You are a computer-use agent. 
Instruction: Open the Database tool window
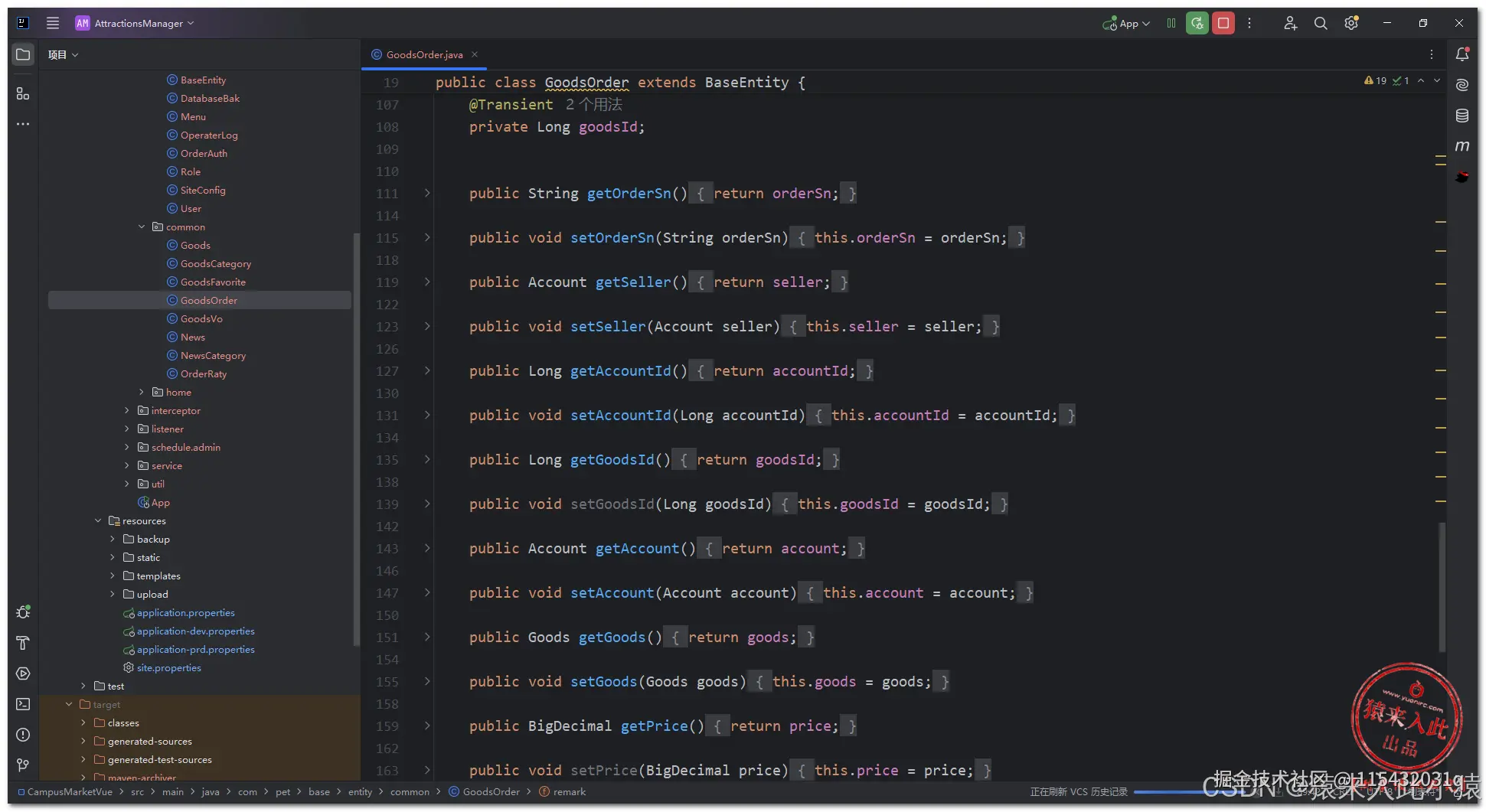tap(1462, 116)
